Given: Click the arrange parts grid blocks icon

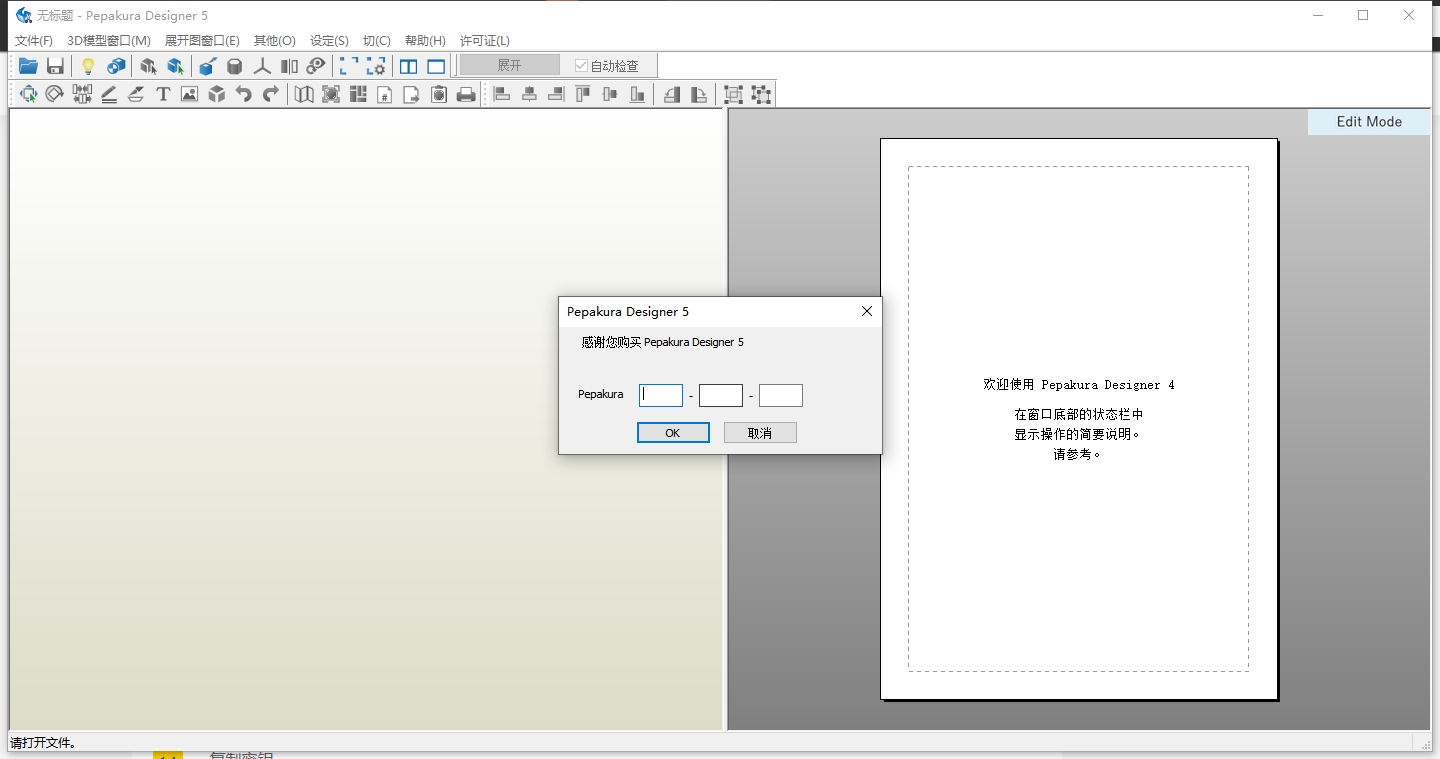Looking at the screenshot, I should click(358, 94).
